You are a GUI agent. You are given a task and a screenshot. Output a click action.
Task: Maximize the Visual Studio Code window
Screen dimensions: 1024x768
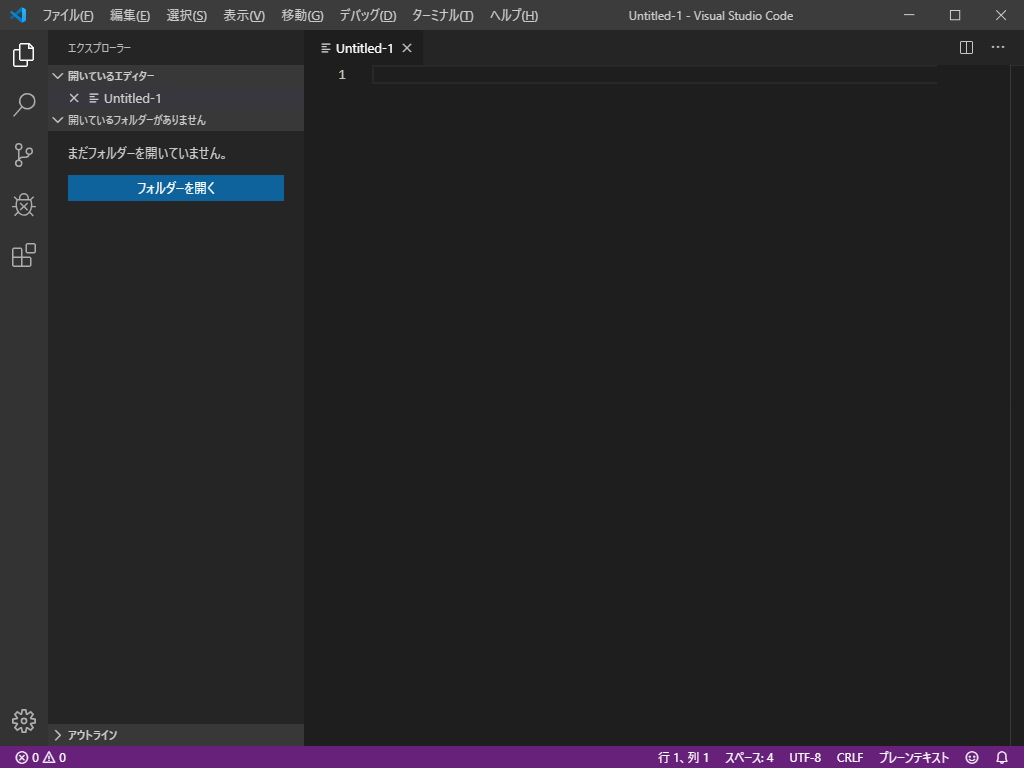(x=955, y=15)
